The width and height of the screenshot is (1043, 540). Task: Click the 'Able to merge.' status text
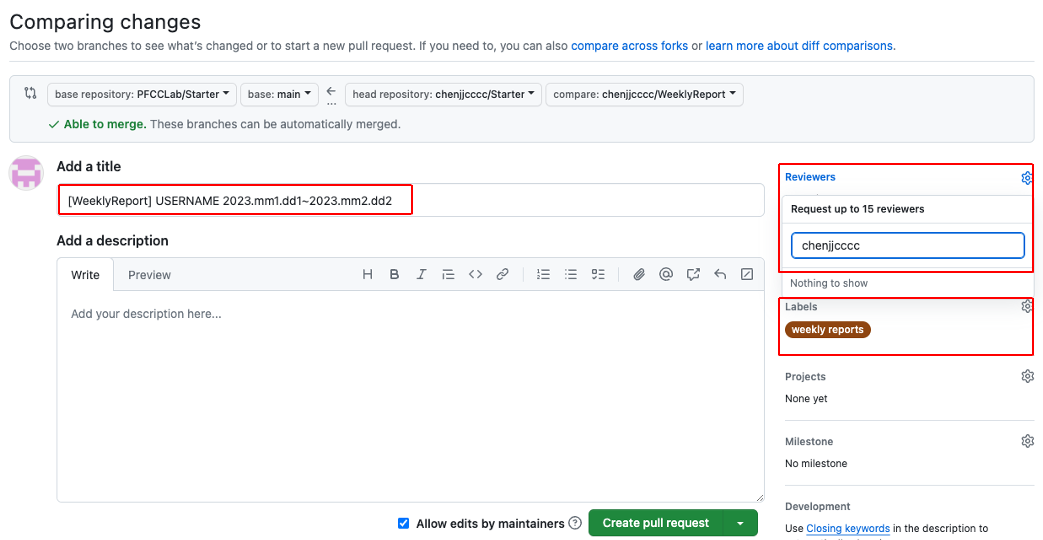[105, 124]
